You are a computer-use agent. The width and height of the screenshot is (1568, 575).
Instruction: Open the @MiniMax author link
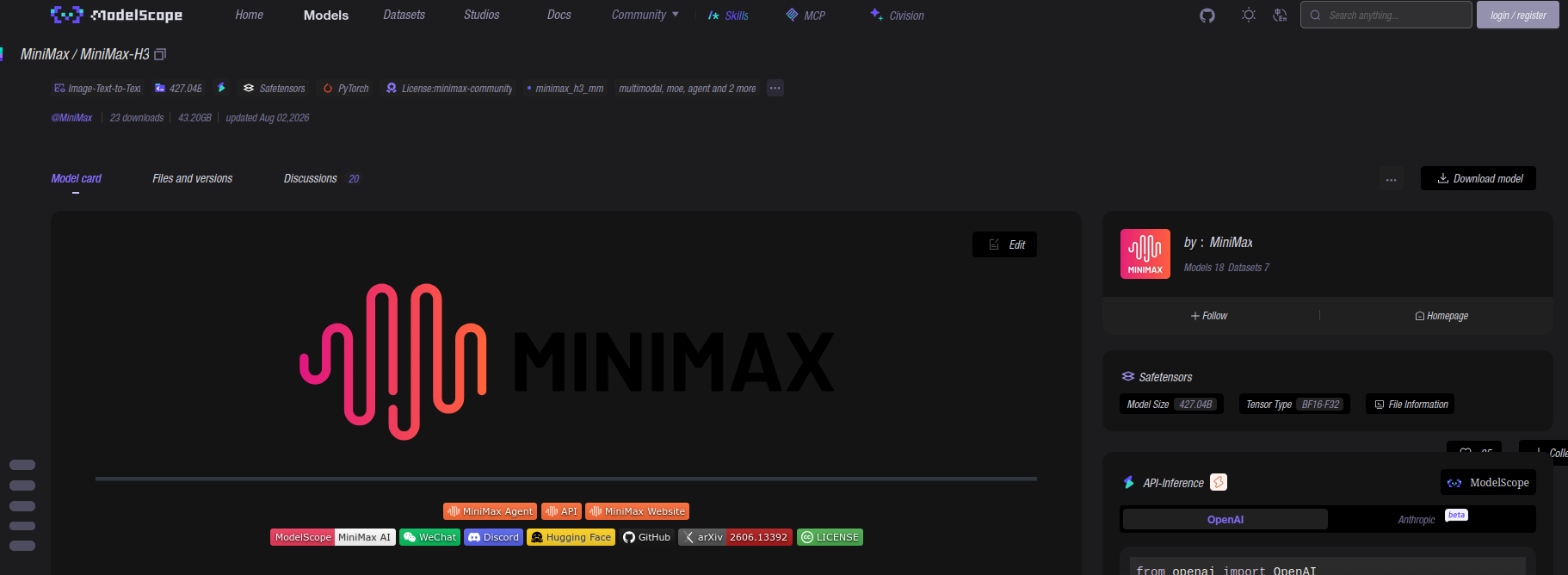point(71,118)
